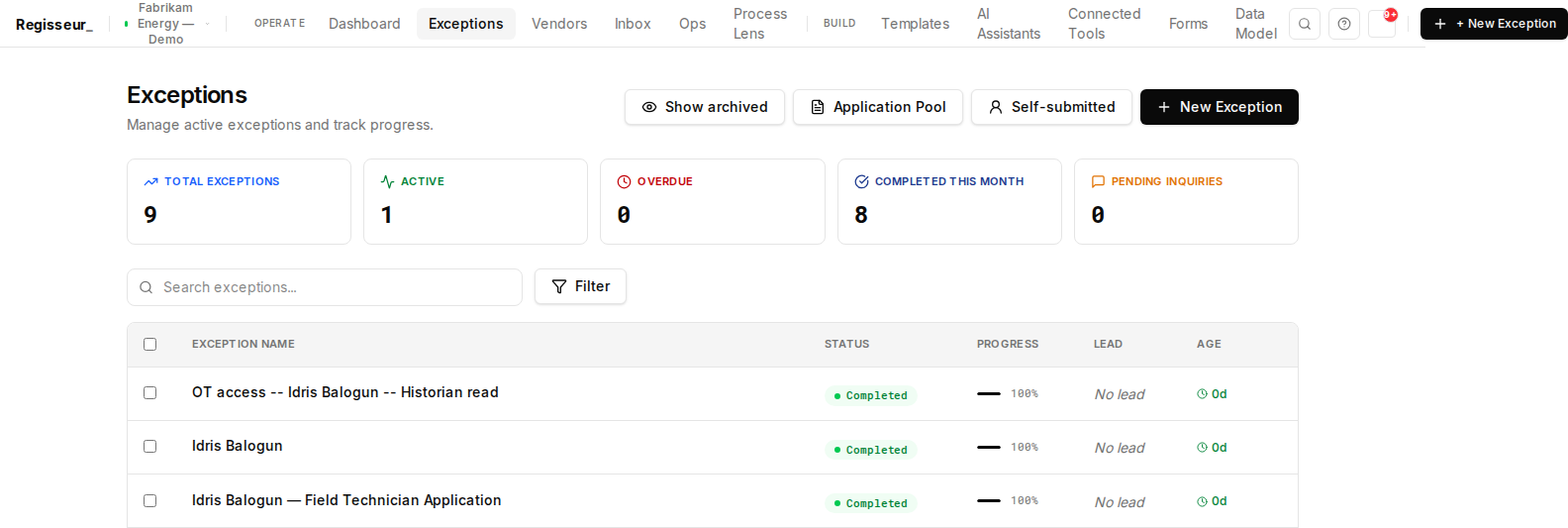Focus the Search exceptions input field
Image resolution: width=1568 pixels, height=528 pixels.
tap(325, 287)
